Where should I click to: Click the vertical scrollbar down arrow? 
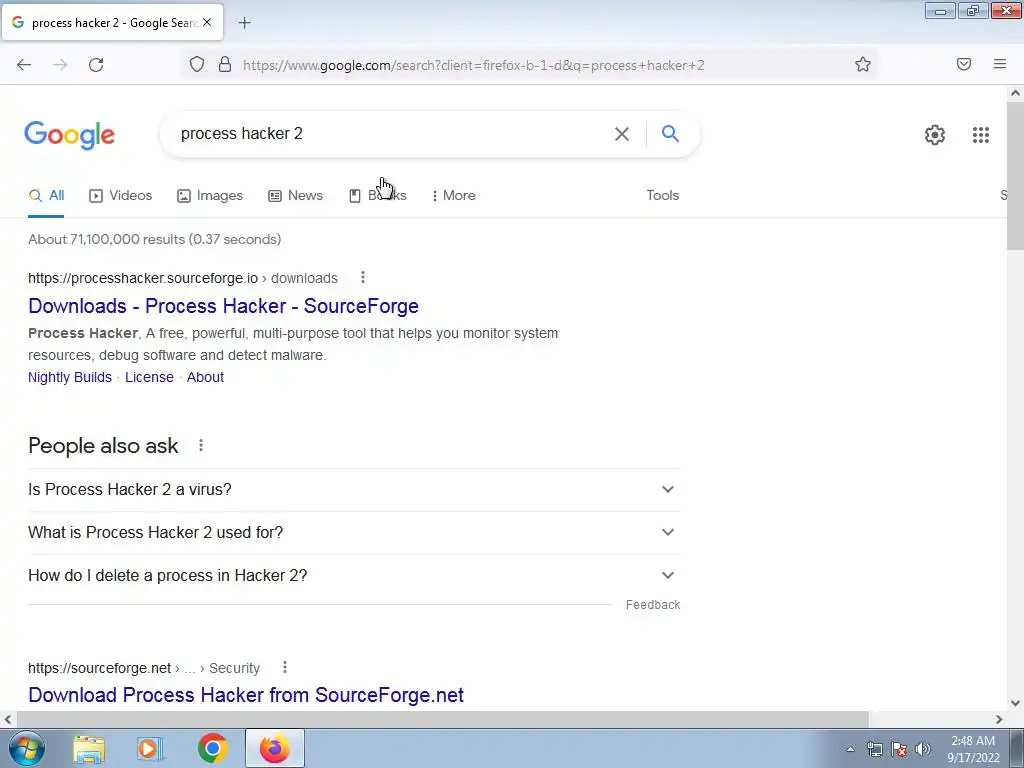coord(1015,703)
